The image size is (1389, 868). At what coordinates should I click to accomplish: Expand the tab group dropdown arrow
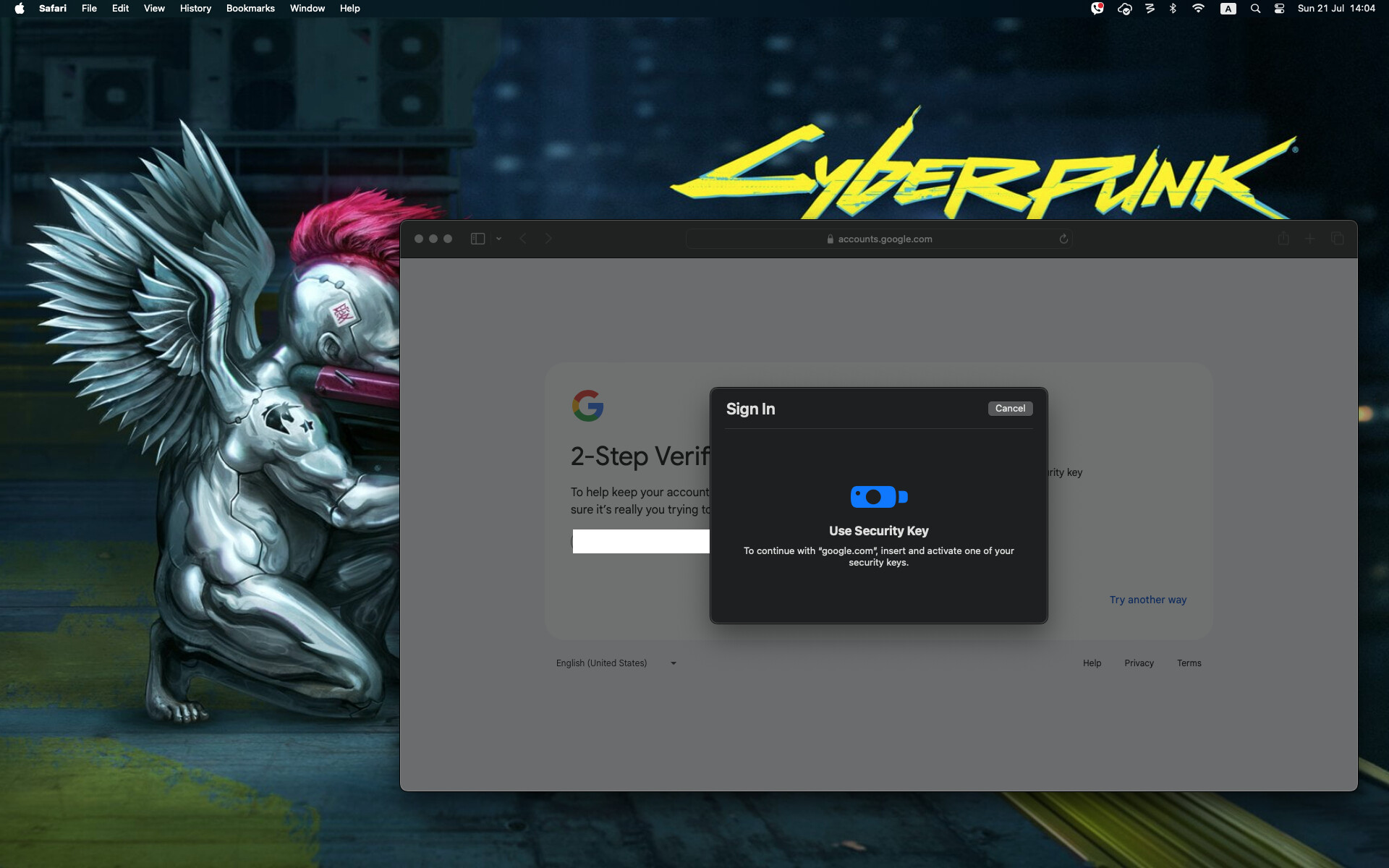tap(498, 239)
